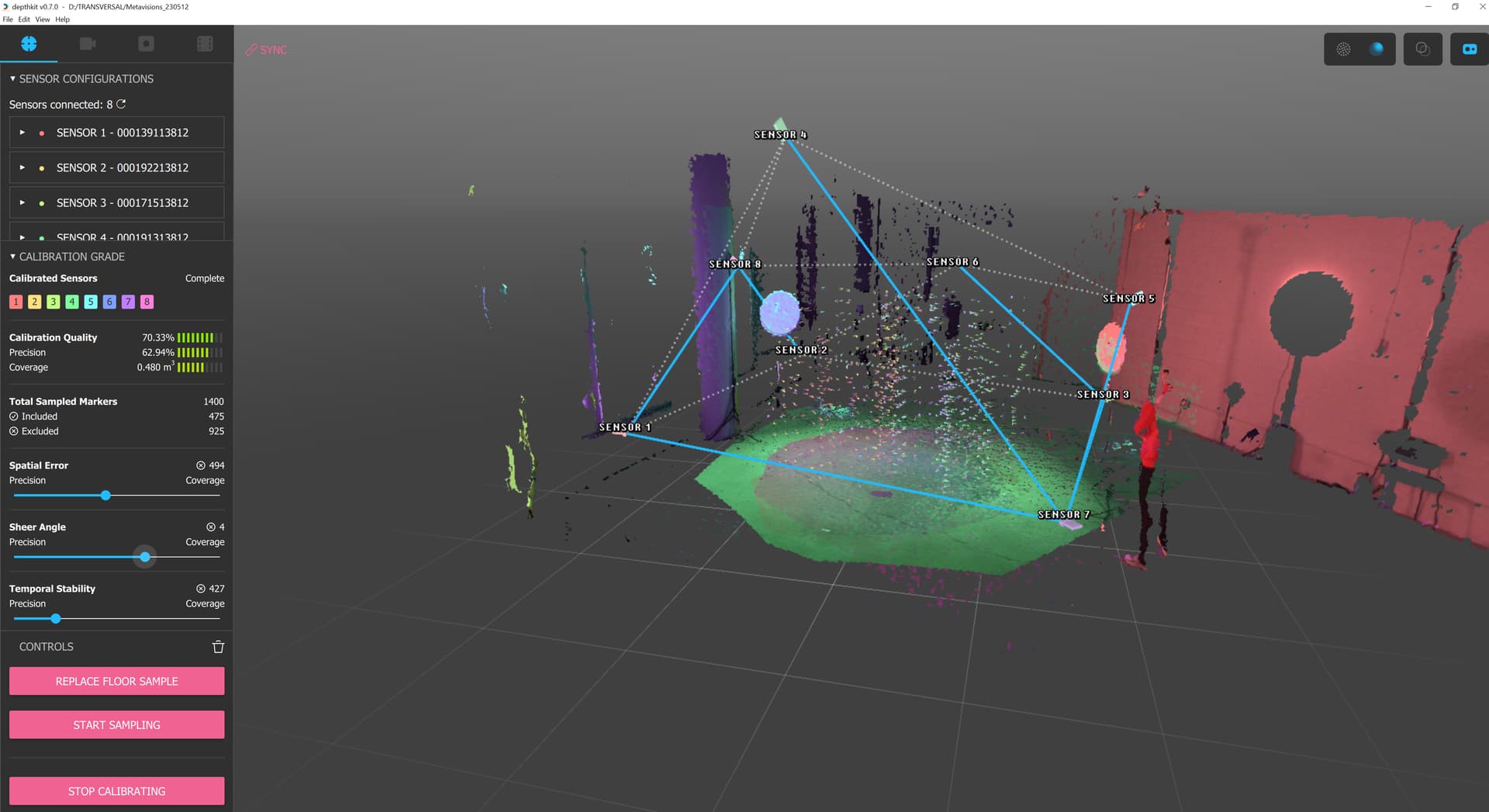This screenshot has width=1489, height=812.
Task: Delete calibration samples with trash icon
Action: [x=218, y=647]
